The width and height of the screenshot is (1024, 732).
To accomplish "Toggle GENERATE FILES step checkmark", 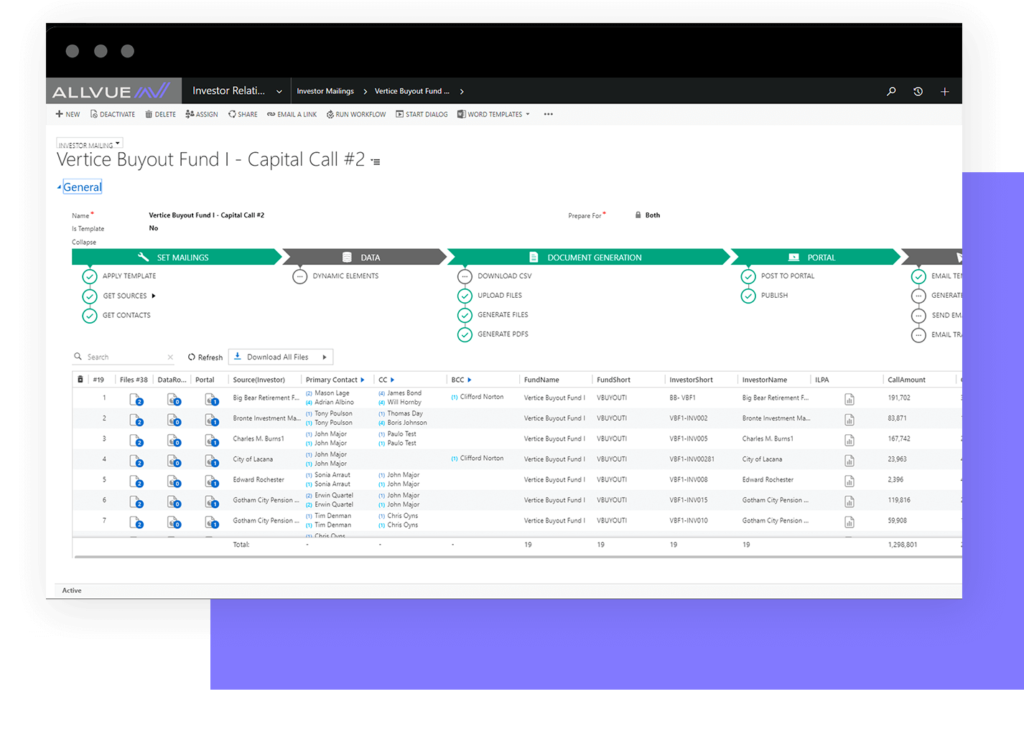I will pos(464,315).
